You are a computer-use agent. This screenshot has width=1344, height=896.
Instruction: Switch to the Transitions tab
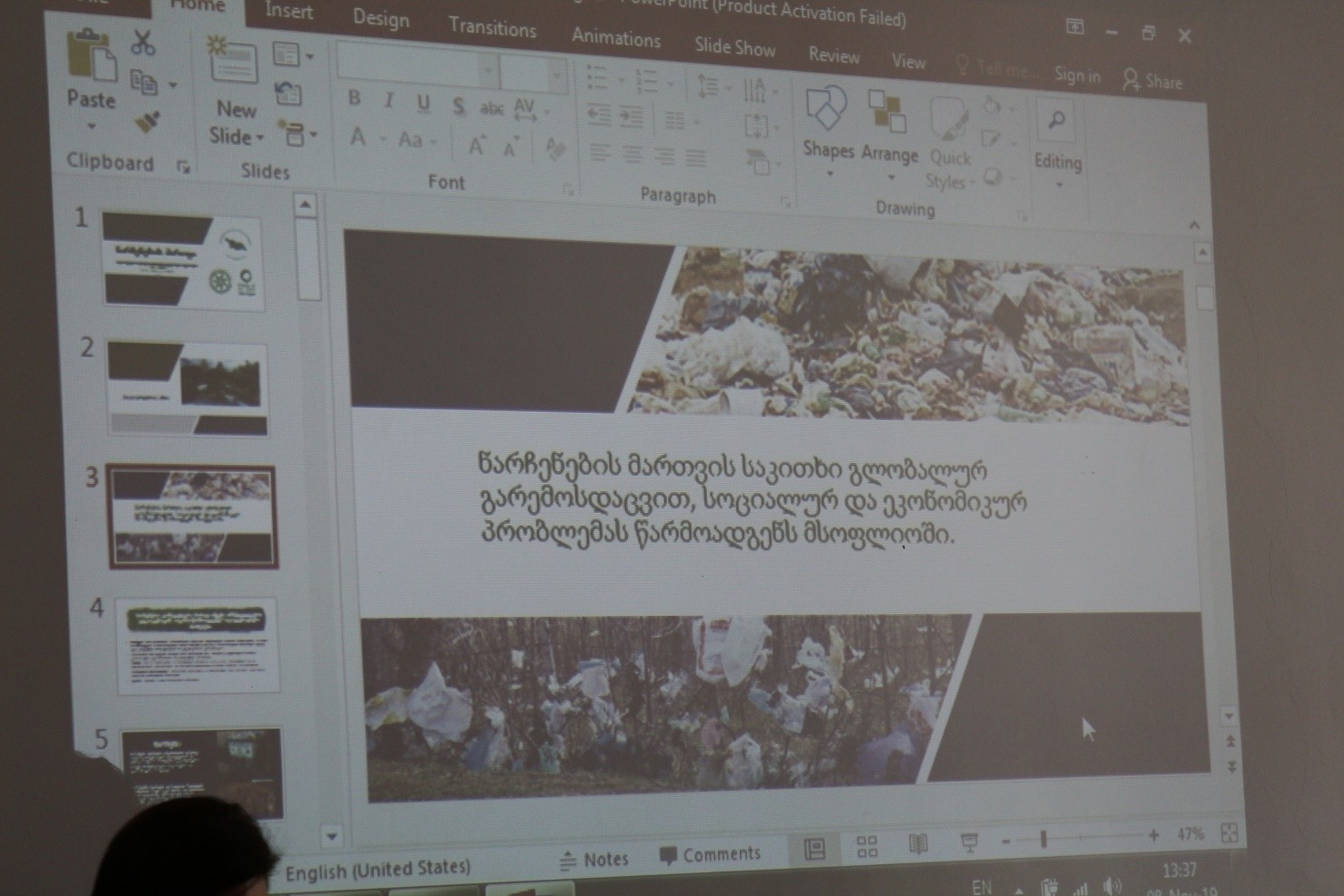[492, 27]
